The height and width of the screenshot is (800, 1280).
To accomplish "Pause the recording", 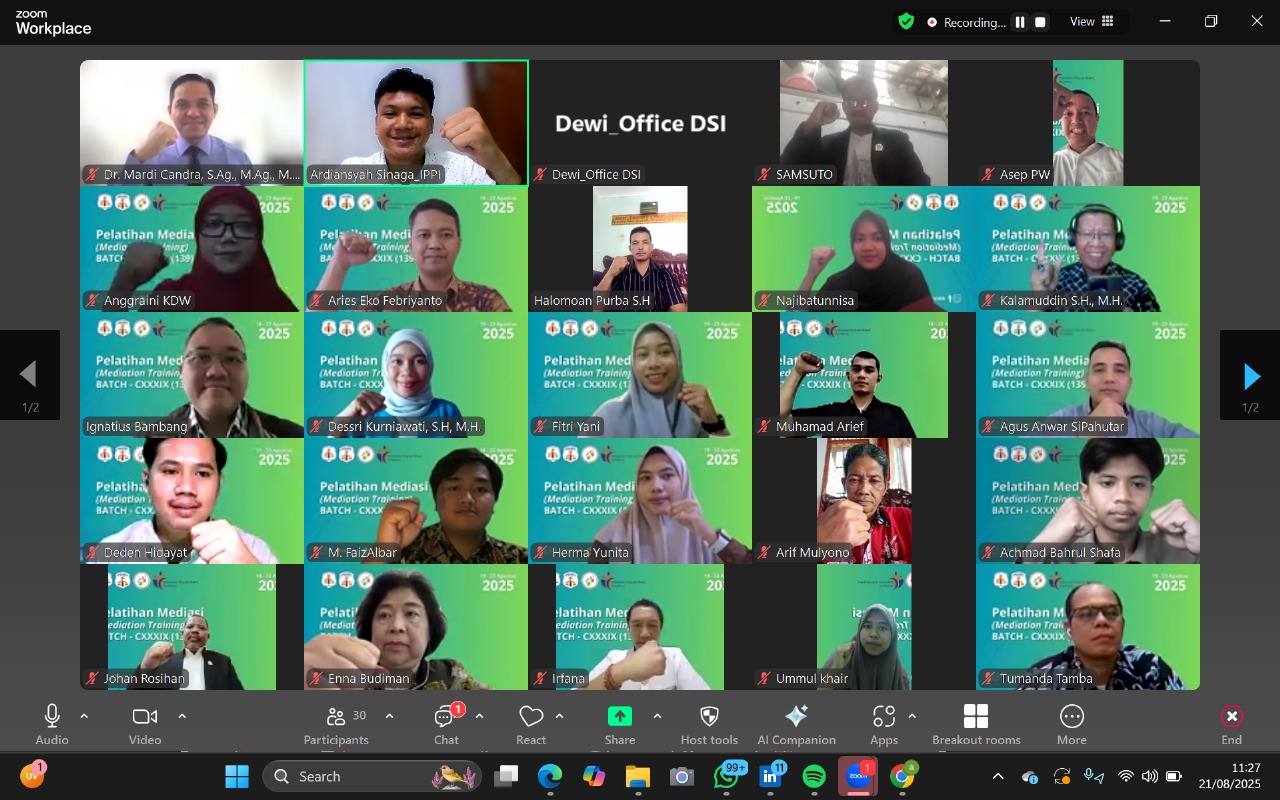I will pyautogui.click(x=1020, y=22).
